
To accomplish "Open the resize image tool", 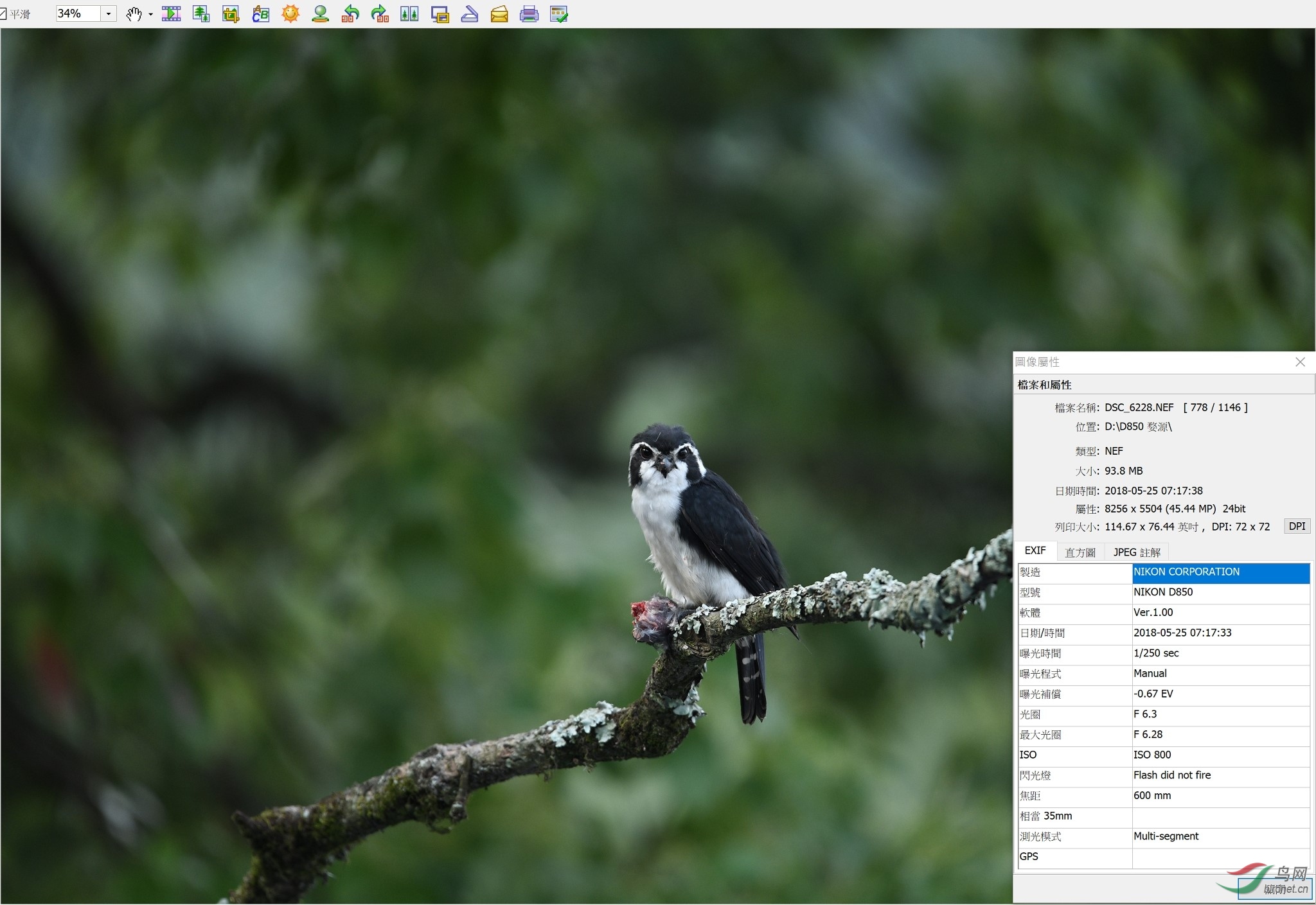I will 201,13.
